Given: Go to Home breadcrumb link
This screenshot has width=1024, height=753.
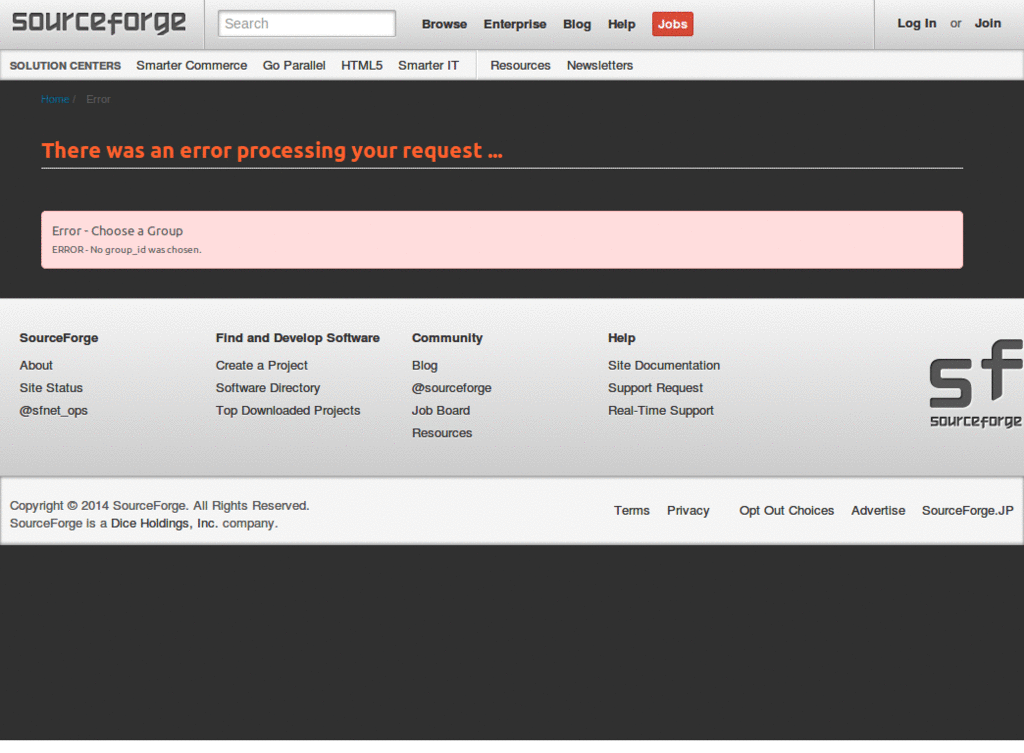Looking at the screenshot, I should pos(55,99).
